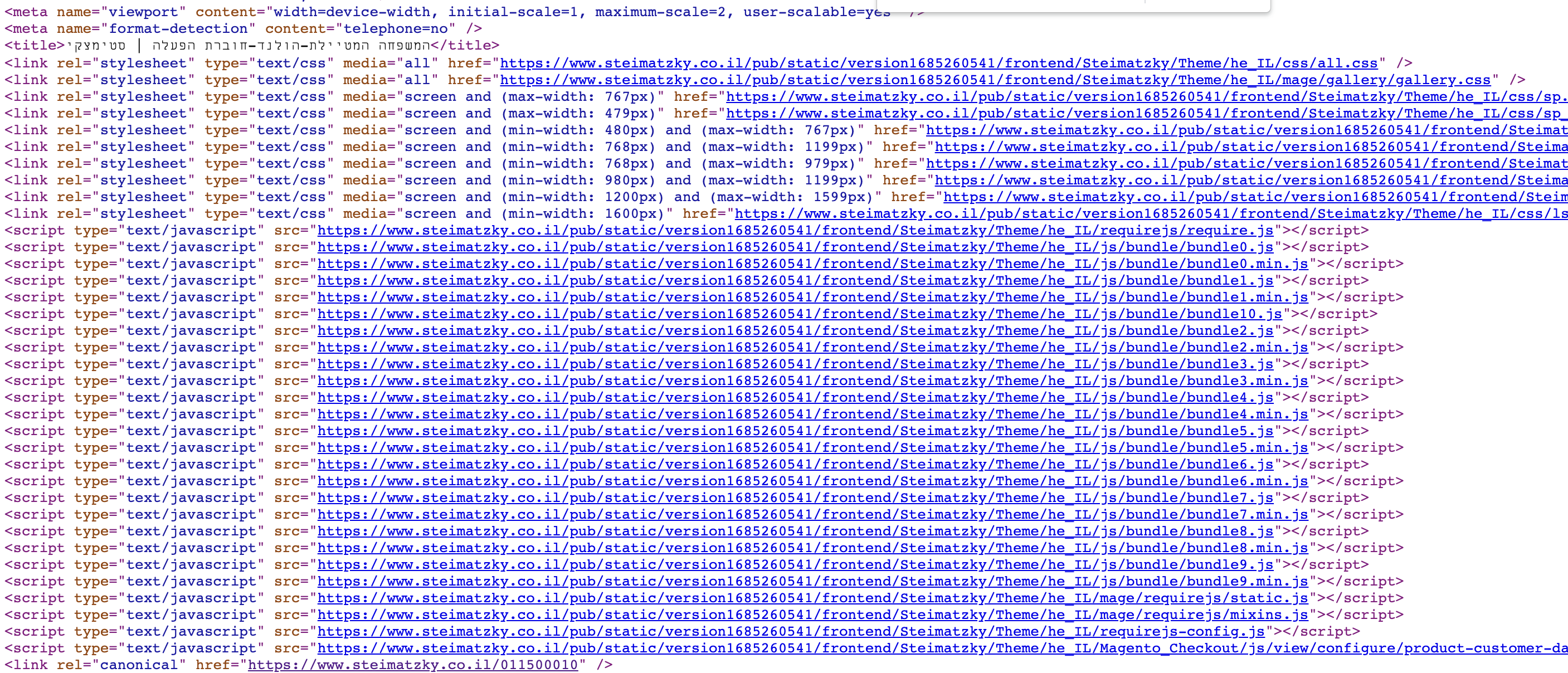Open the bundle1.min.js script link
Viewport: 1568px width, 673px height.
(x=812, y=298)
